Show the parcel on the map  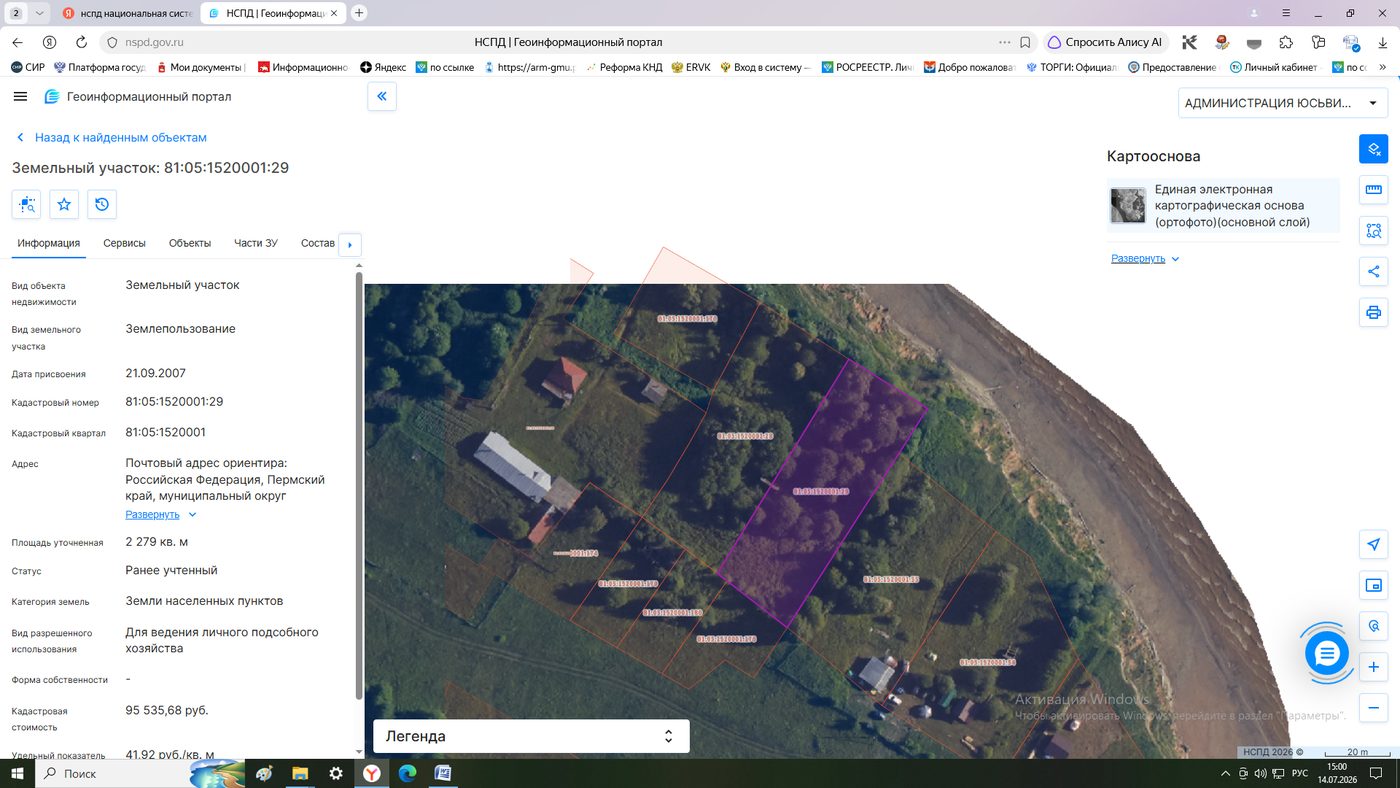tap(27, 204)
